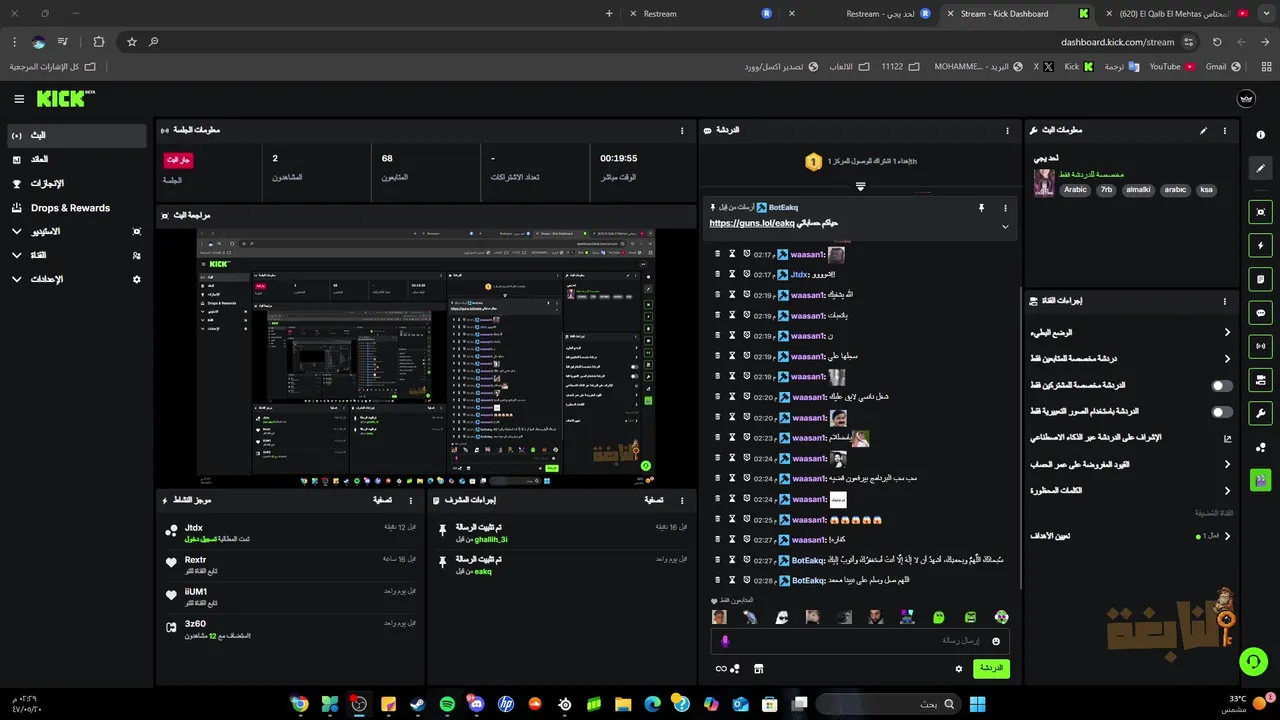Open Drops & Rewards in the sidebar
1280x720 pixels.
[76, 208]
